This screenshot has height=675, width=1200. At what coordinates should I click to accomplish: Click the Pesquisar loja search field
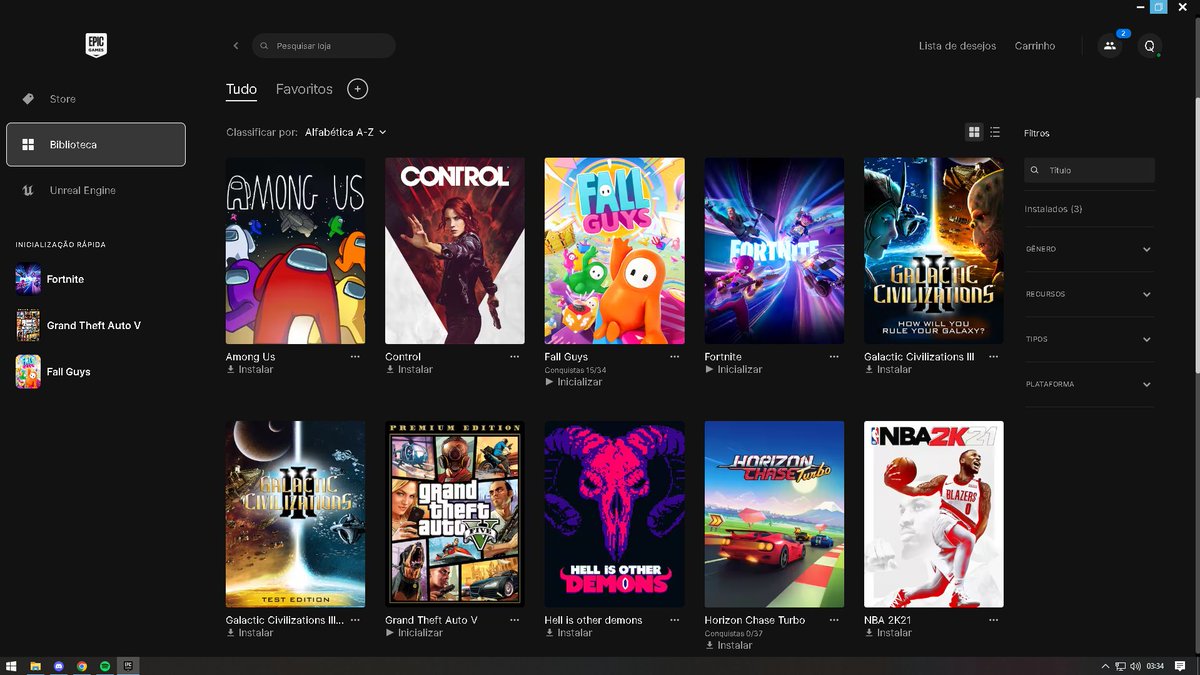(324, 46)
